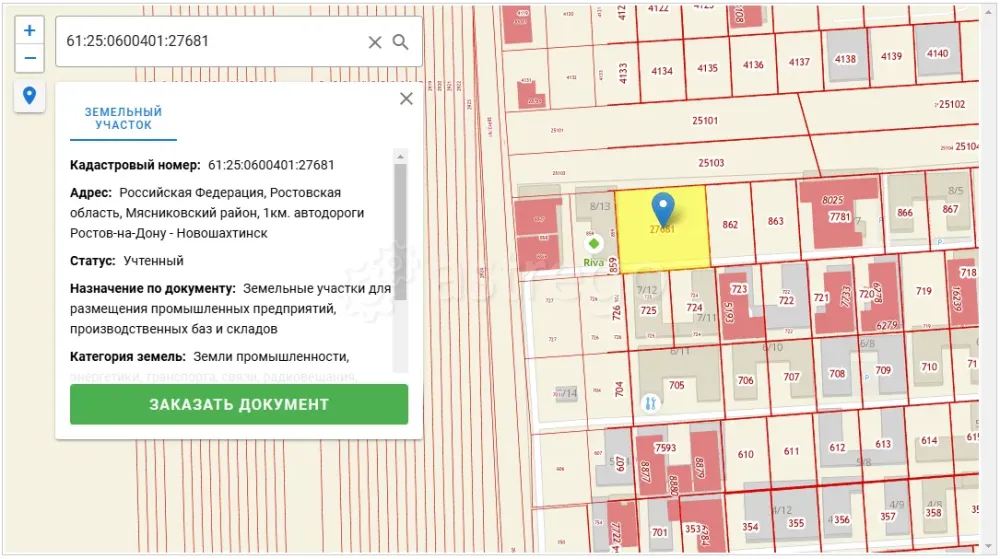Viewport: 1000px width, 559px height.
Task: Select map parcel 354
Action: coord(750,526)
